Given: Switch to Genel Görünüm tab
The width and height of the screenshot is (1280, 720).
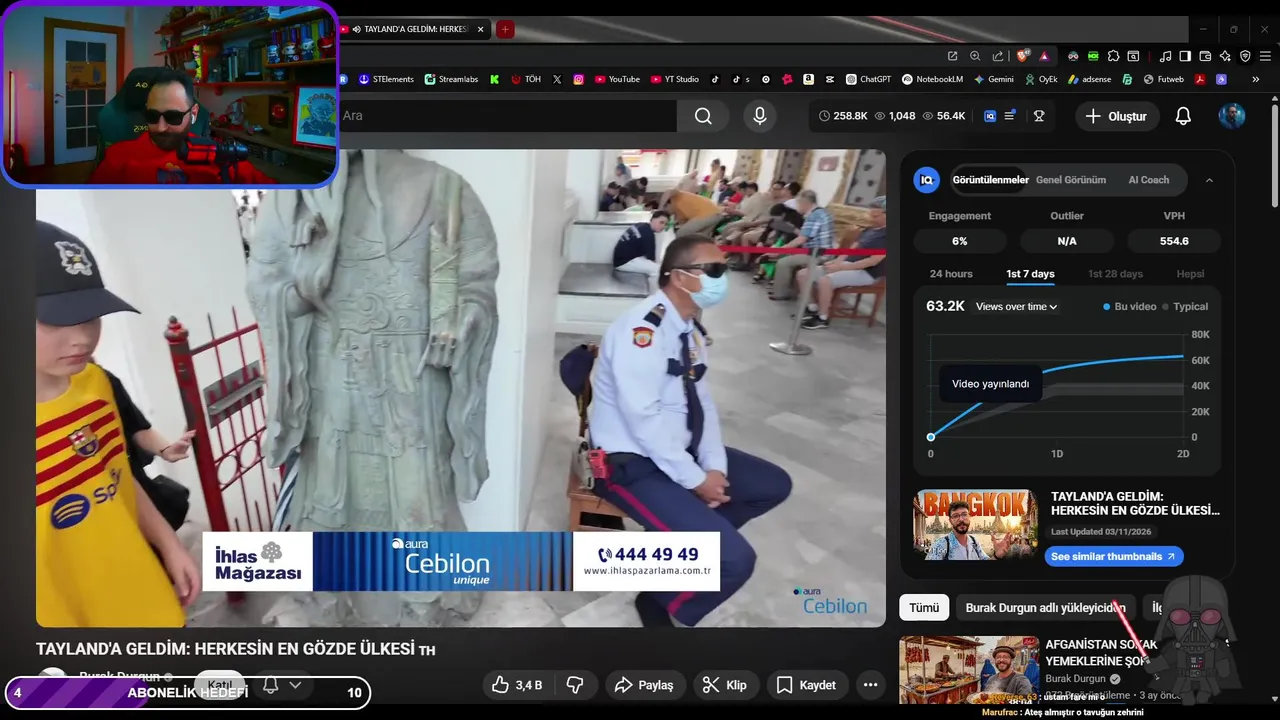Looking at the screenshot, I should tap(1071, 180).
